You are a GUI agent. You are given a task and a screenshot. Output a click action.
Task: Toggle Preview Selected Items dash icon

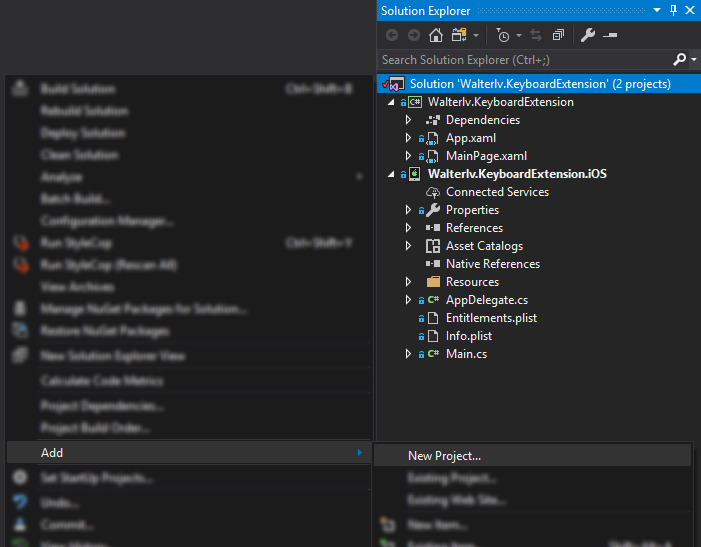coord(610,35)
